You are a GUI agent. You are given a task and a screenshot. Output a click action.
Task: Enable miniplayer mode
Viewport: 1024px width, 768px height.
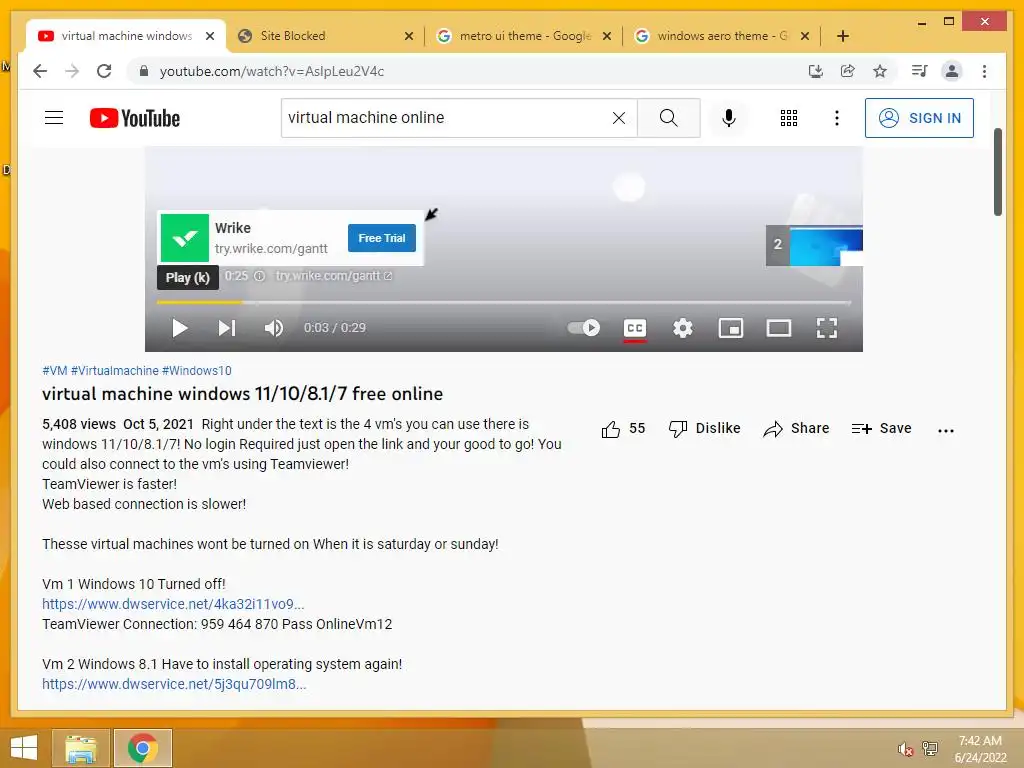click(x=731, y=328)
